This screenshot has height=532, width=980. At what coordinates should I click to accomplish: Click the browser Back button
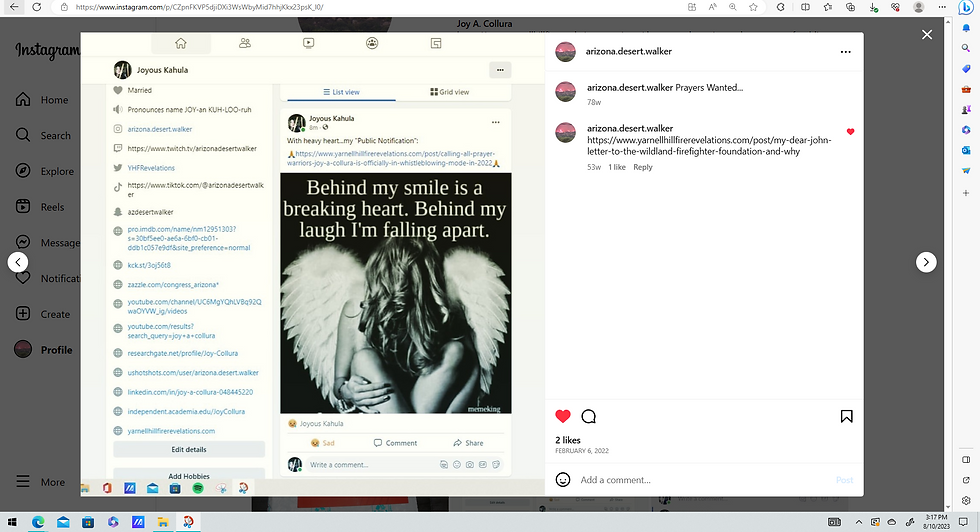14,7
